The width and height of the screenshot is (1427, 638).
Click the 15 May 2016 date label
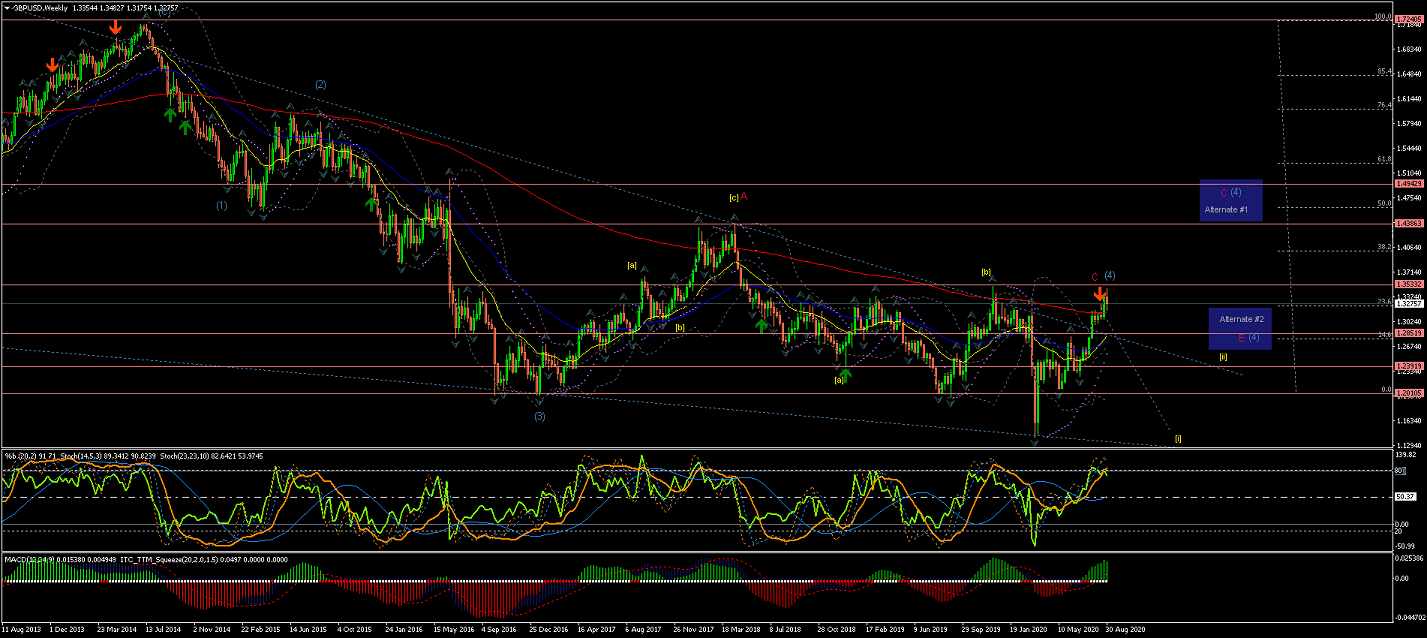click(452, 631)
